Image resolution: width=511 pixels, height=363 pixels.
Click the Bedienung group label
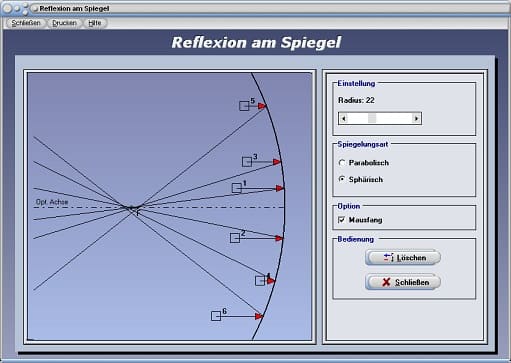point(355,239)
